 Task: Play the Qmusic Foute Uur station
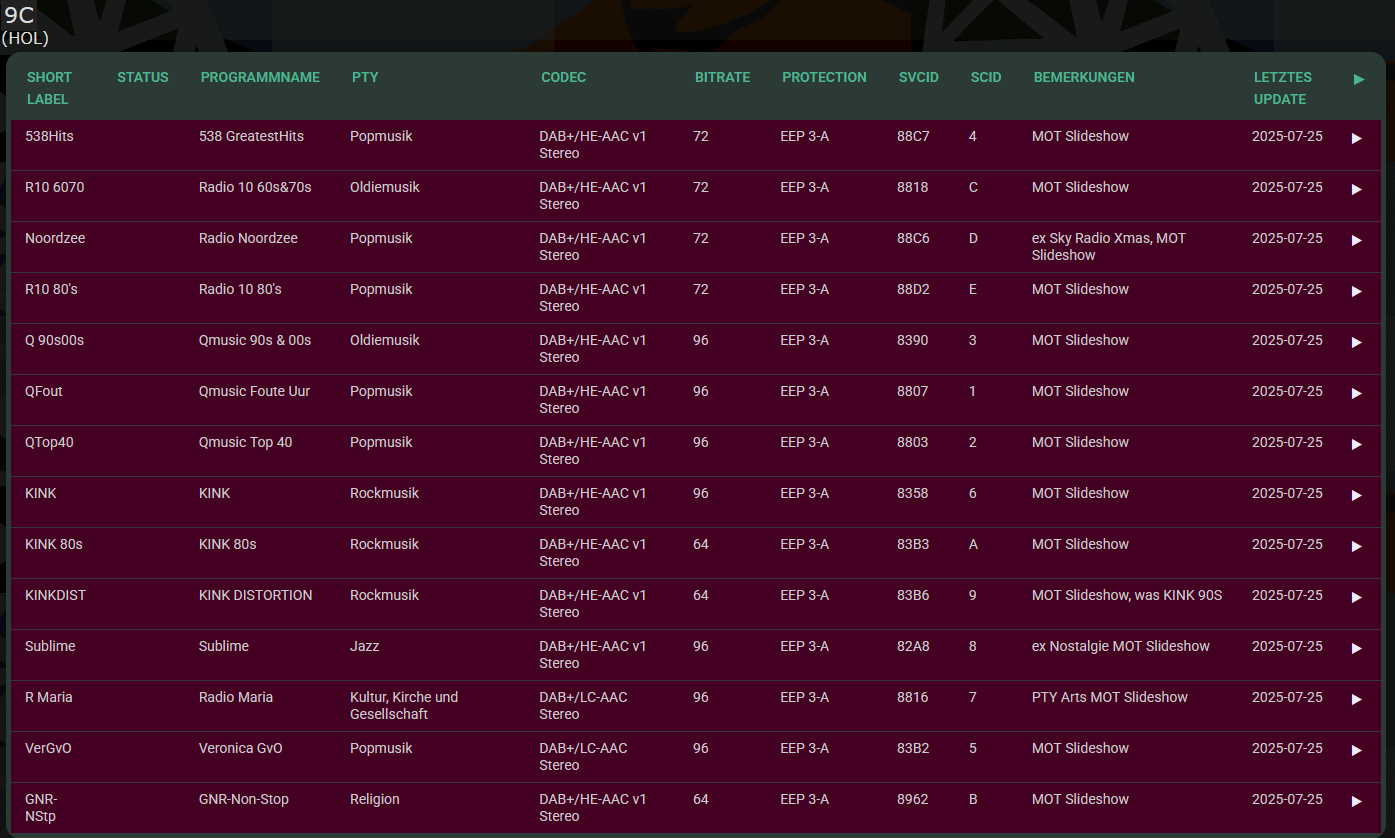1356,393
